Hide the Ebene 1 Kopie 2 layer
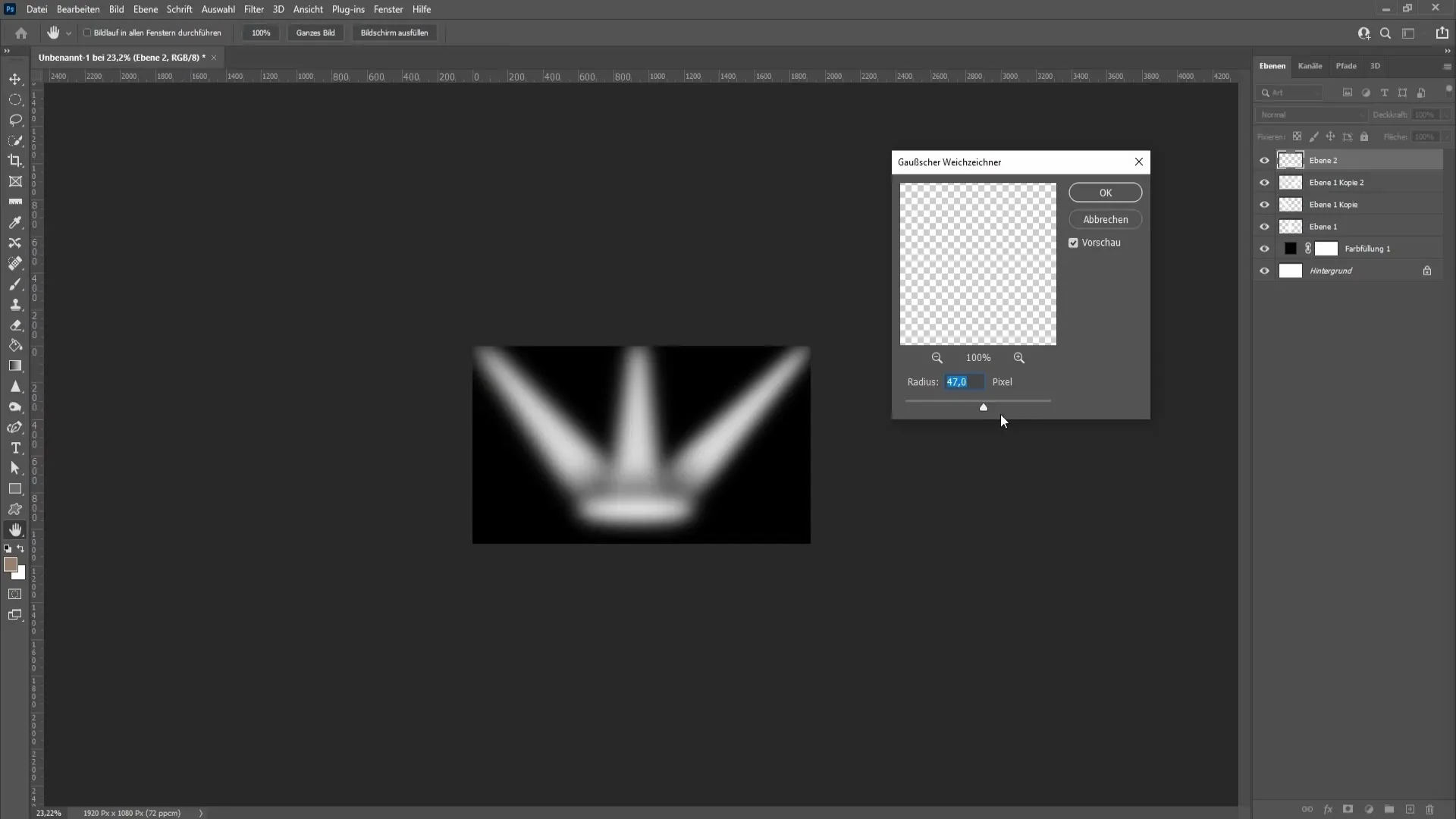The width and height of the screenshot is (1456, 819). pos(1264,183)
